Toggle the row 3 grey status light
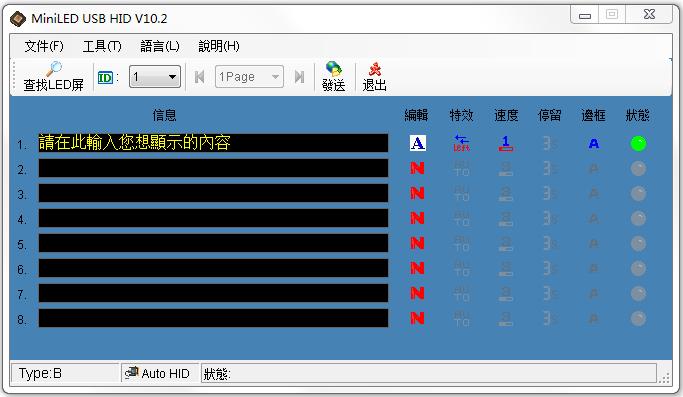 (639, 193)
